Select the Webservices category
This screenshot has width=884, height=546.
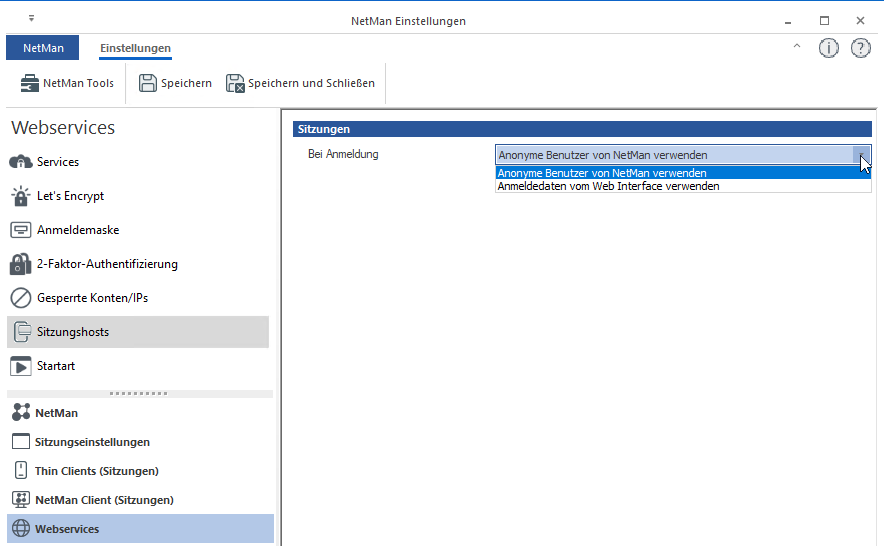coord(140,529)
